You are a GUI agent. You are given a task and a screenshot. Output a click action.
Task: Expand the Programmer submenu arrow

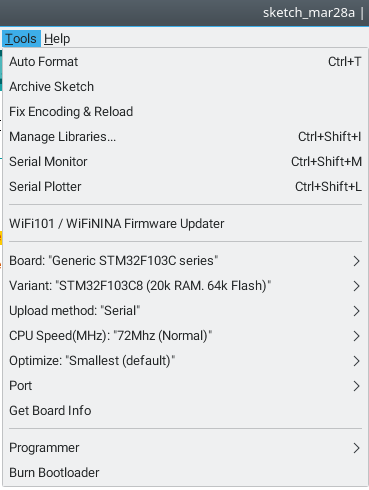(356, 448)
